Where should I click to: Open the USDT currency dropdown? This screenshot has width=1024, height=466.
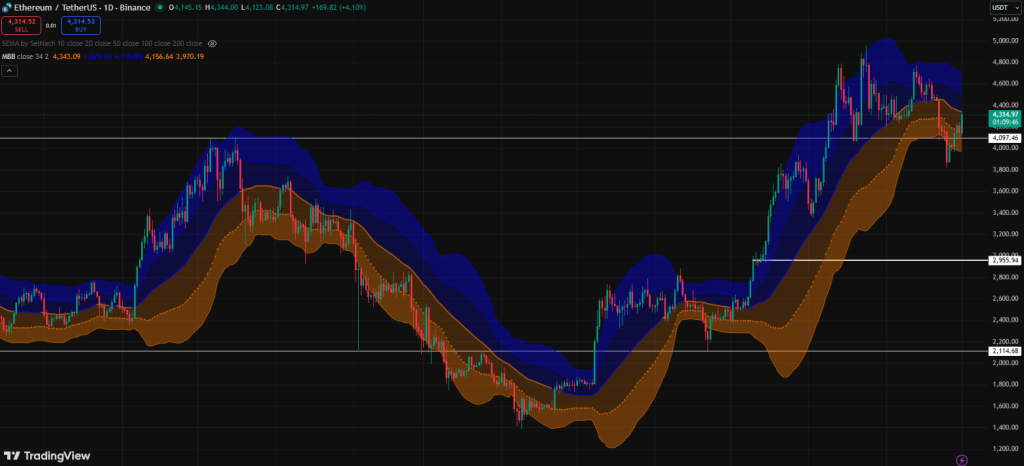tap(1001, 9)
